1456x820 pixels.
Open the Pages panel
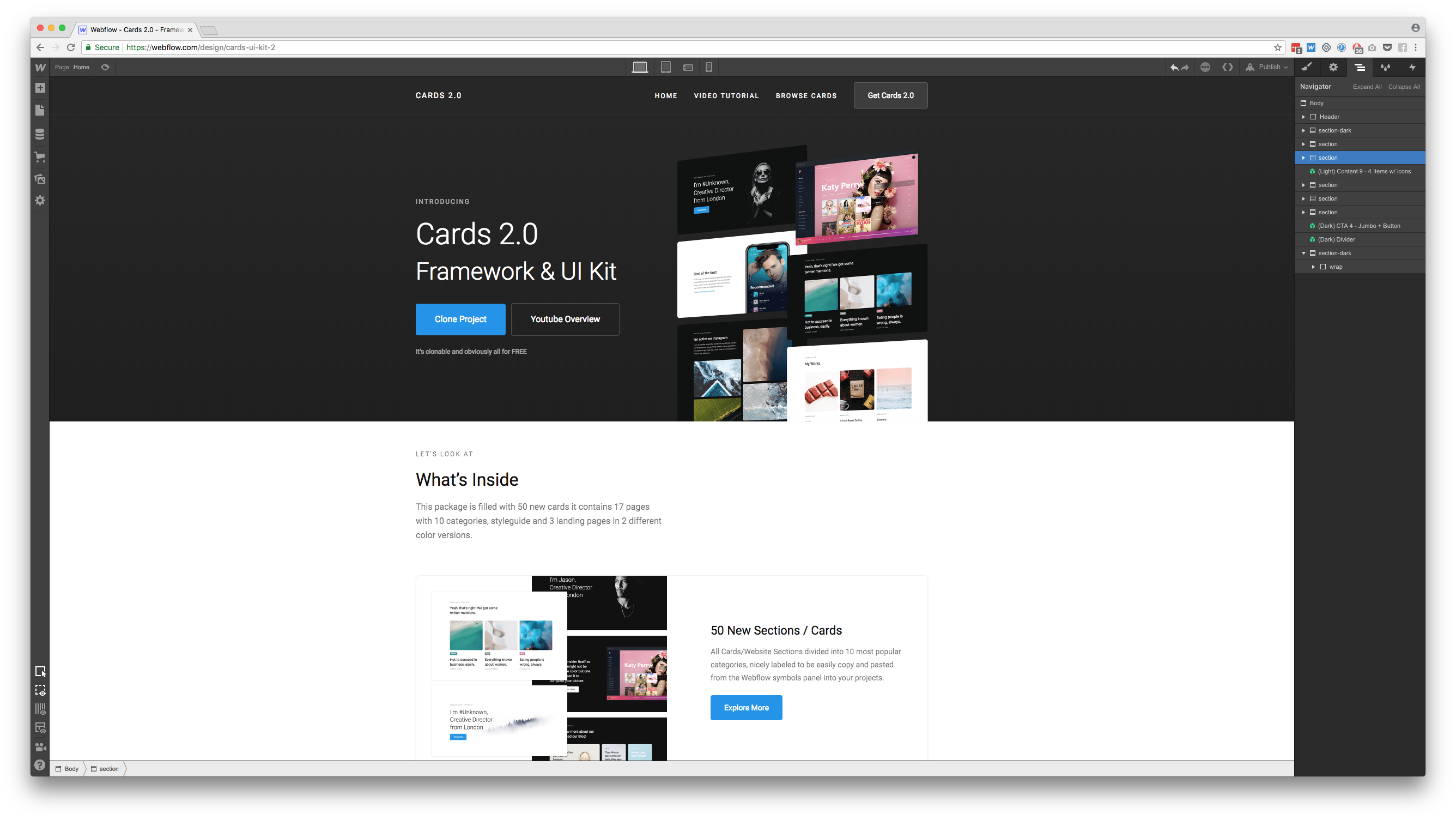pos(40,111)
